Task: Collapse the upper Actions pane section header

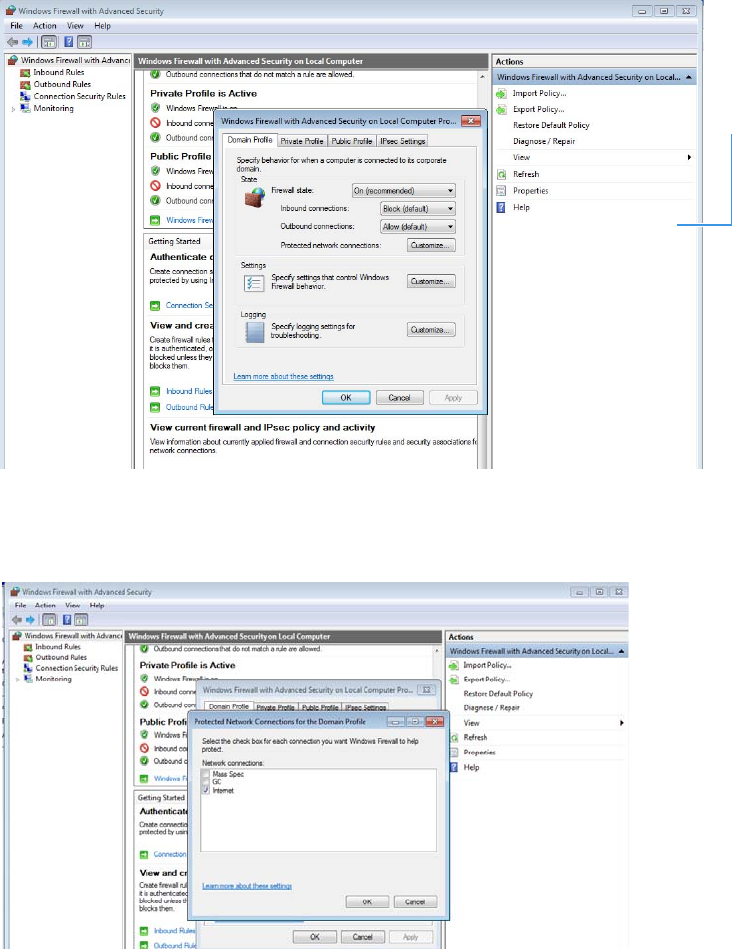Action: tap(689, 77)
